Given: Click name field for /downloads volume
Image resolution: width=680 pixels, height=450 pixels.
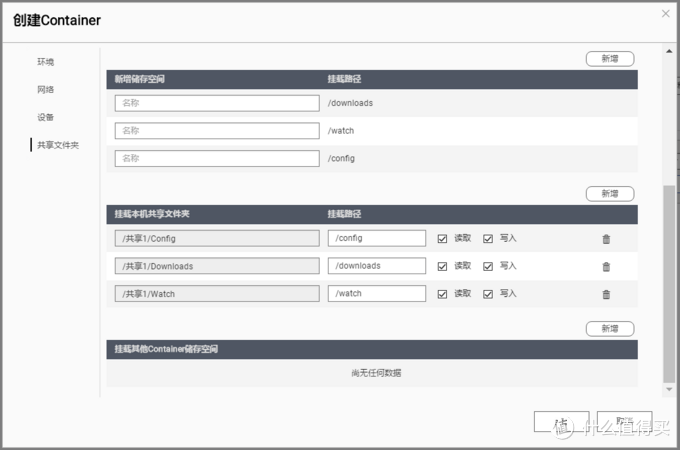Looking at the screenshot, I should pyautogui.click(x=217, y=103).
